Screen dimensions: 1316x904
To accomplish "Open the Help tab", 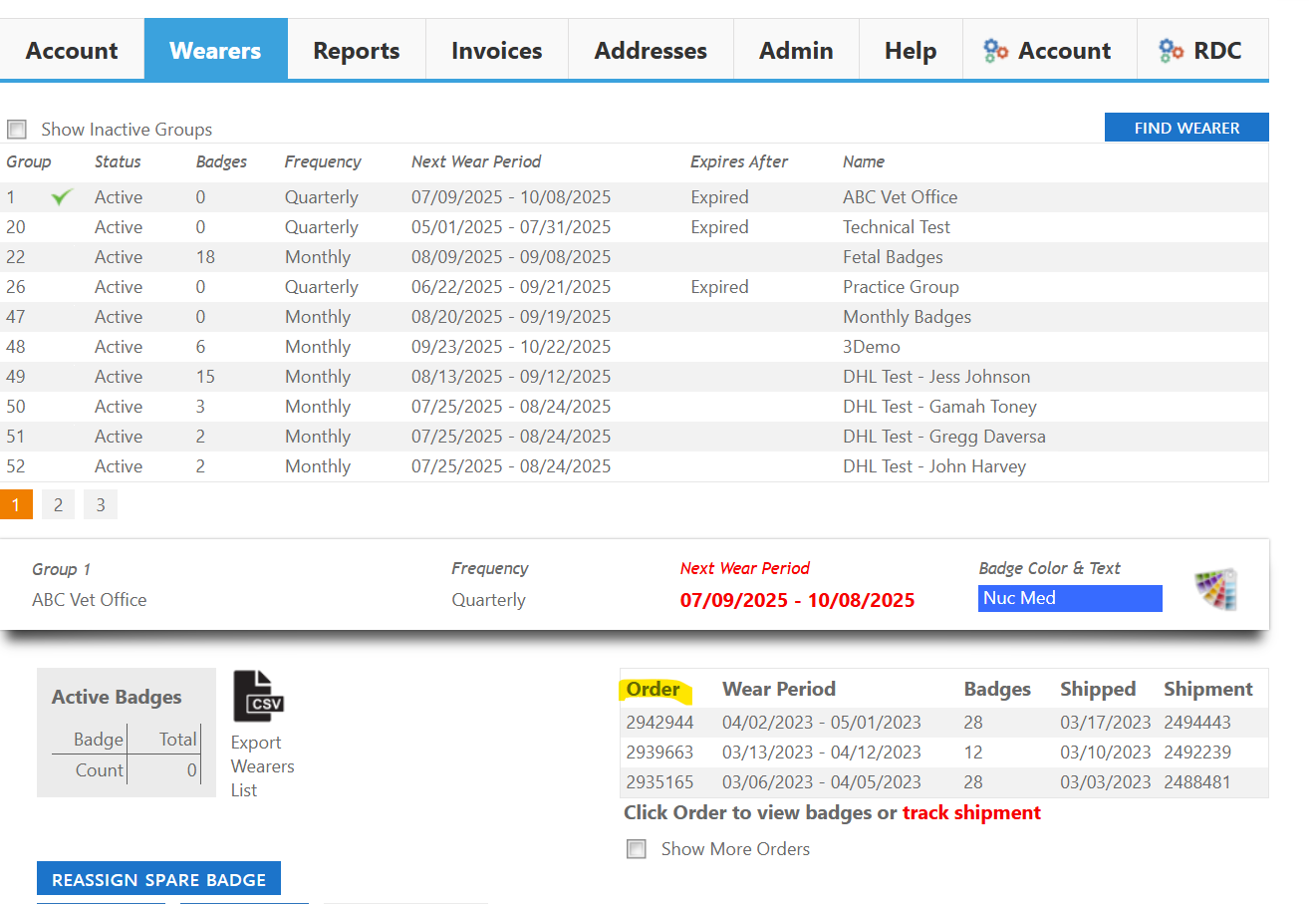I will click(x=910, y=51).
